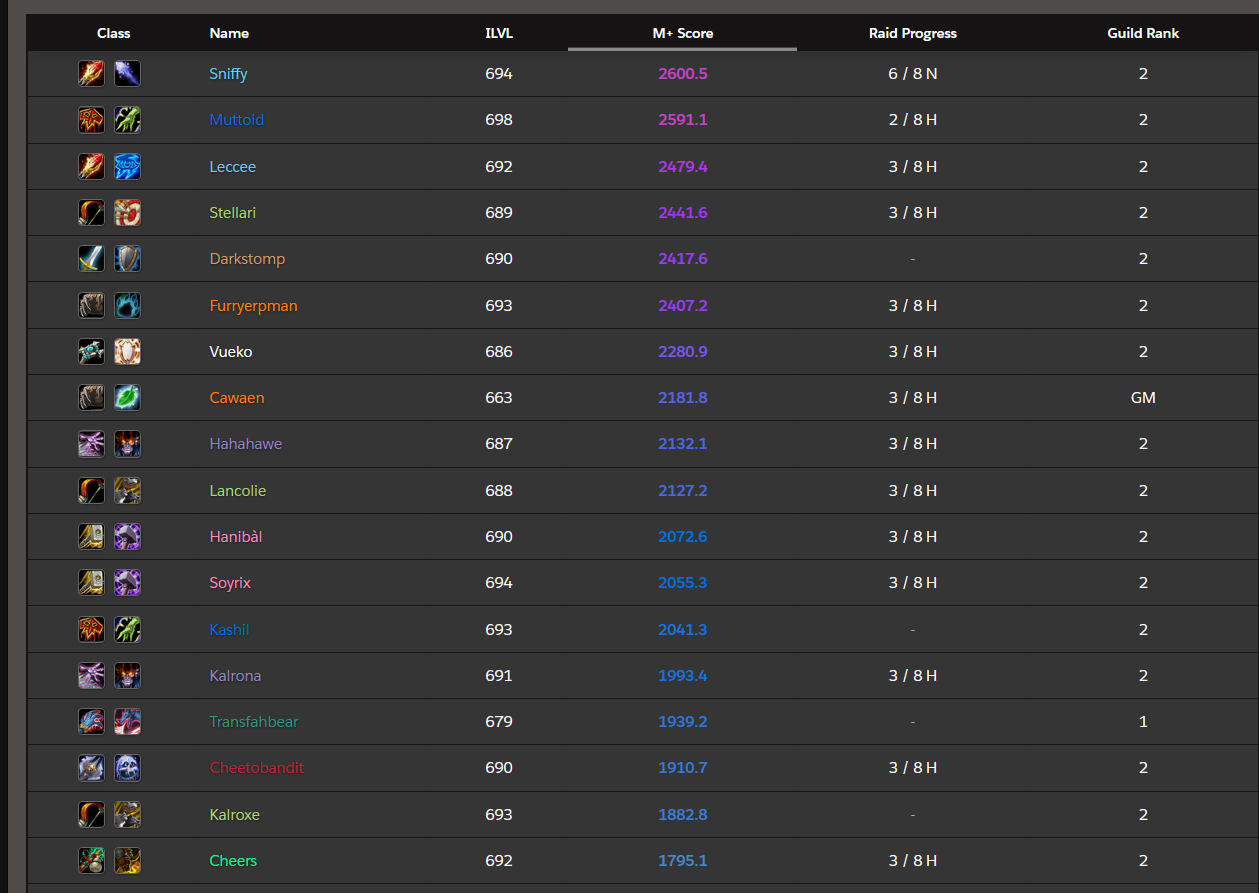The image size is (1259, 893).
Task: Open Furryerpman's character profile
Action: tap(253, 305)
